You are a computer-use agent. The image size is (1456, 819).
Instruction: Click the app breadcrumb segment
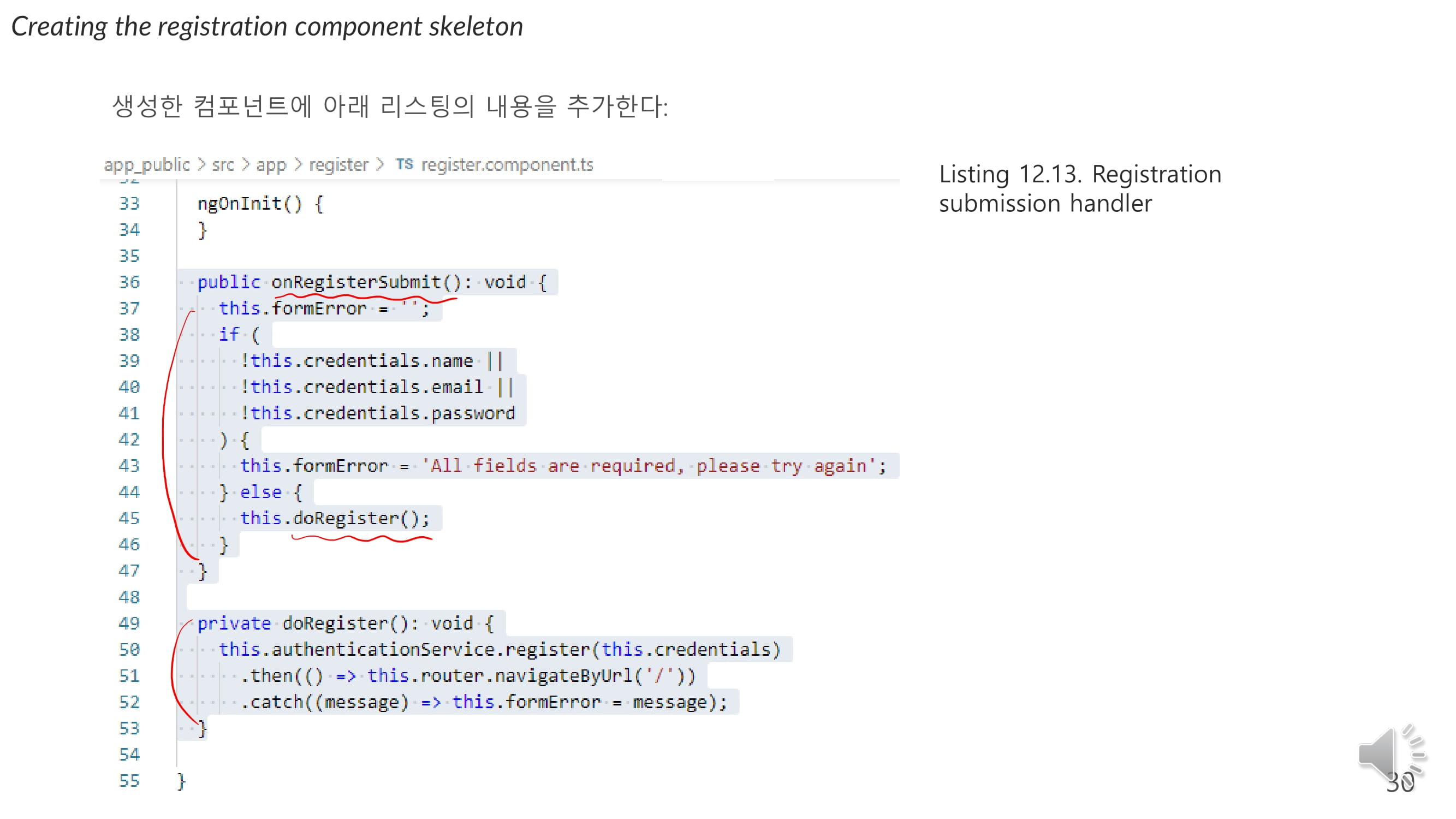point(271,164)
